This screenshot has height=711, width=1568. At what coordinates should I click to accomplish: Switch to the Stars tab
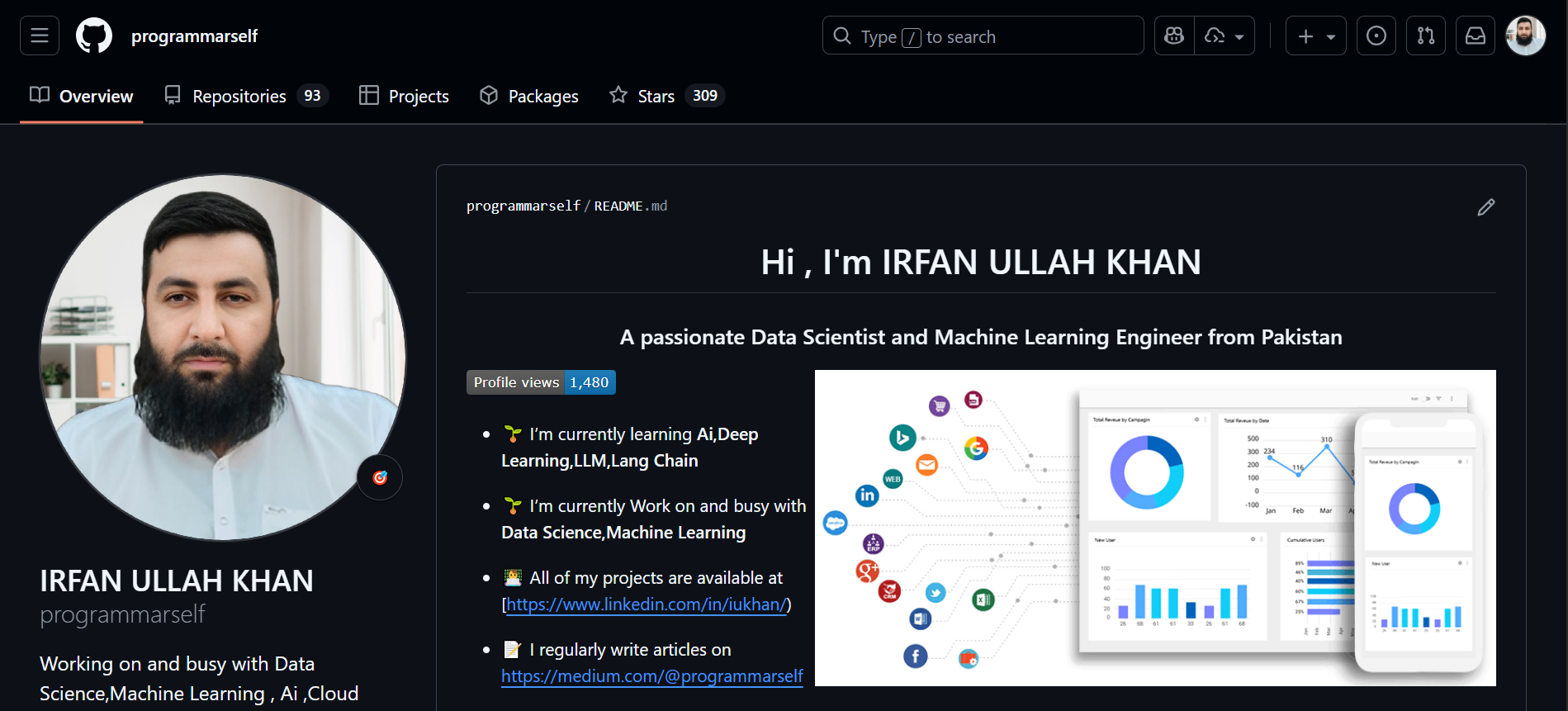pos(666,97)
